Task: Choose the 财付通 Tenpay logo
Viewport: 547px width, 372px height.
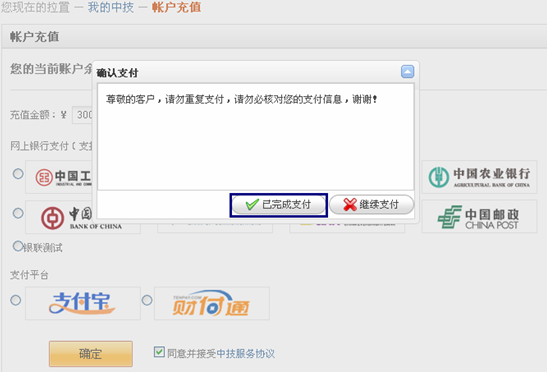Action: click(212, 303)
